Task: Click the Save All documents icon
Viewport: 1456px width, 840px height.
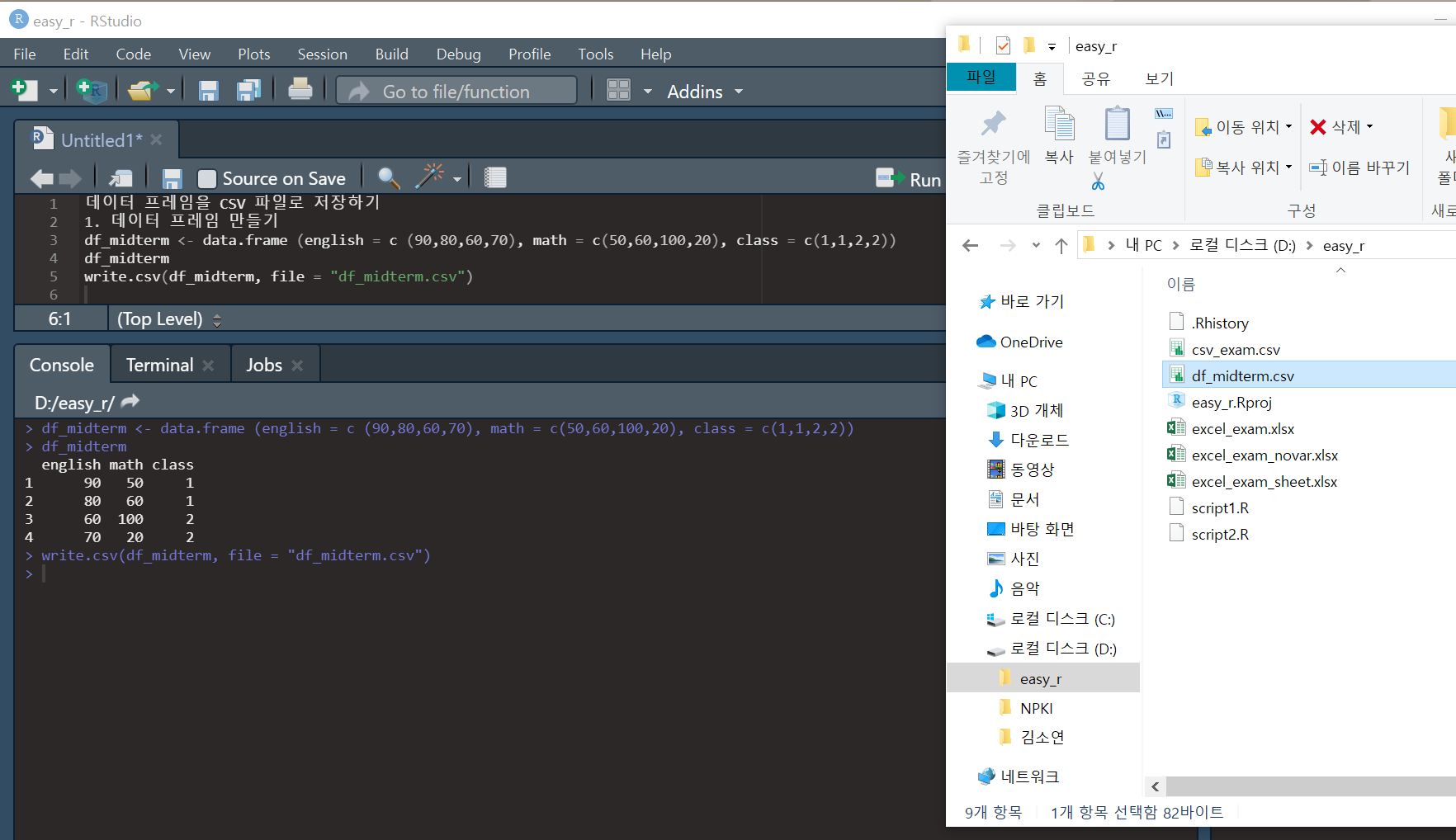Action: click(248, 90)
